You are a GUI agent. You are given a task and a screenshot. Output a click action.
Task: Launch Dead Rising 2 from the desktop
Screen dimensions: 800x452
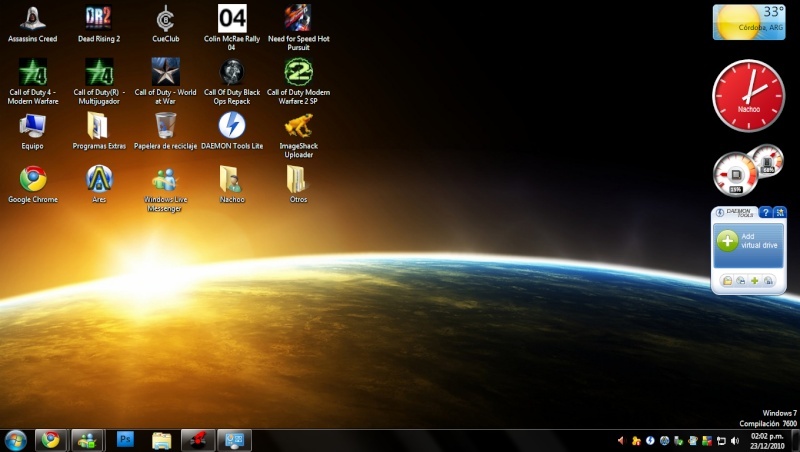point(99,24)
